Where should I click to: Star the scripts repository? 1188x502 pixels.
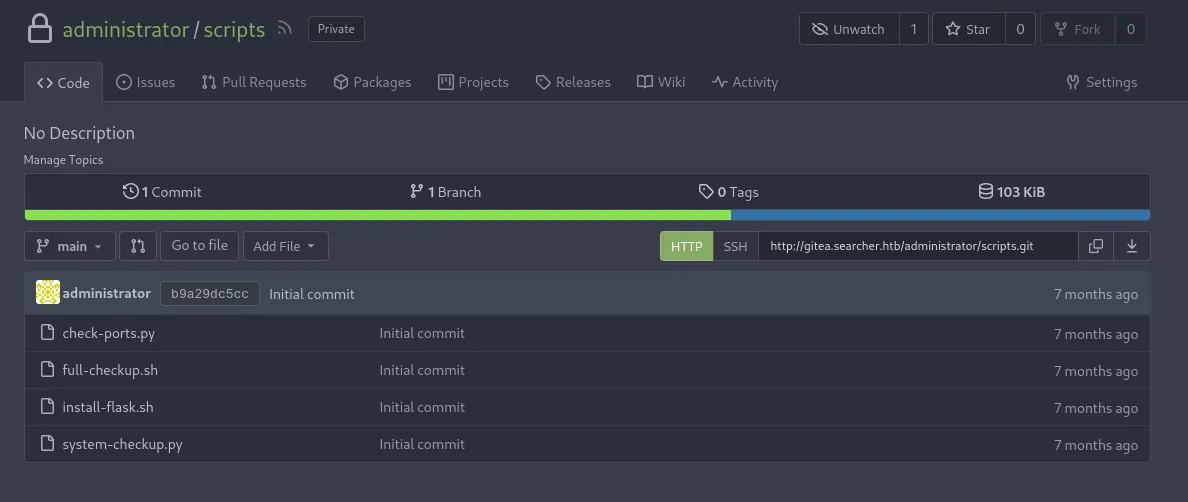point(967,29)
